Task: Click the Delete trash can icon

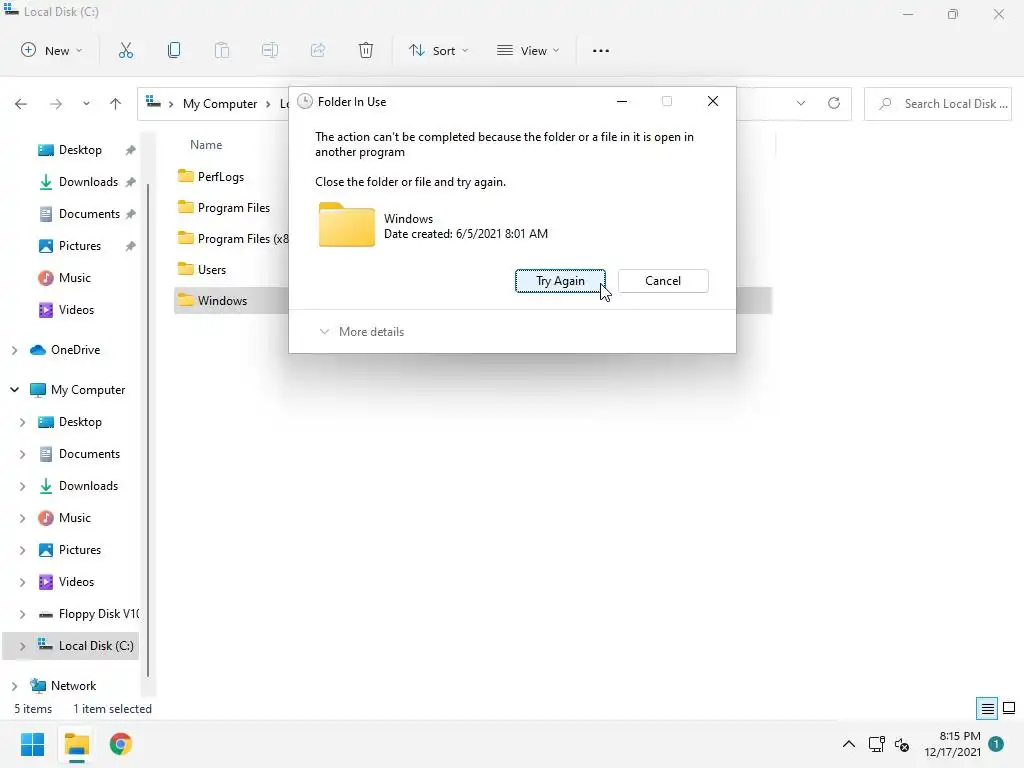Action: (366, 50)
